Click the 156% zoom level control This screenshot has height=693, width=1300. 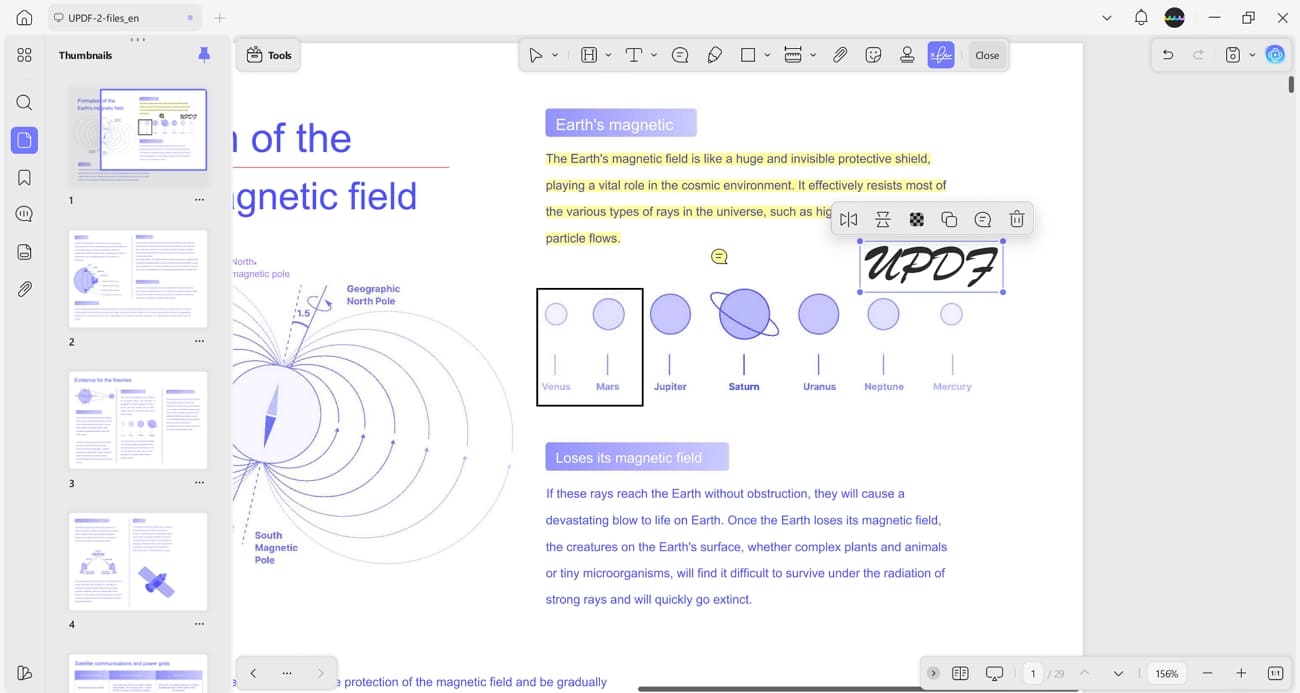coord(1166,673)
